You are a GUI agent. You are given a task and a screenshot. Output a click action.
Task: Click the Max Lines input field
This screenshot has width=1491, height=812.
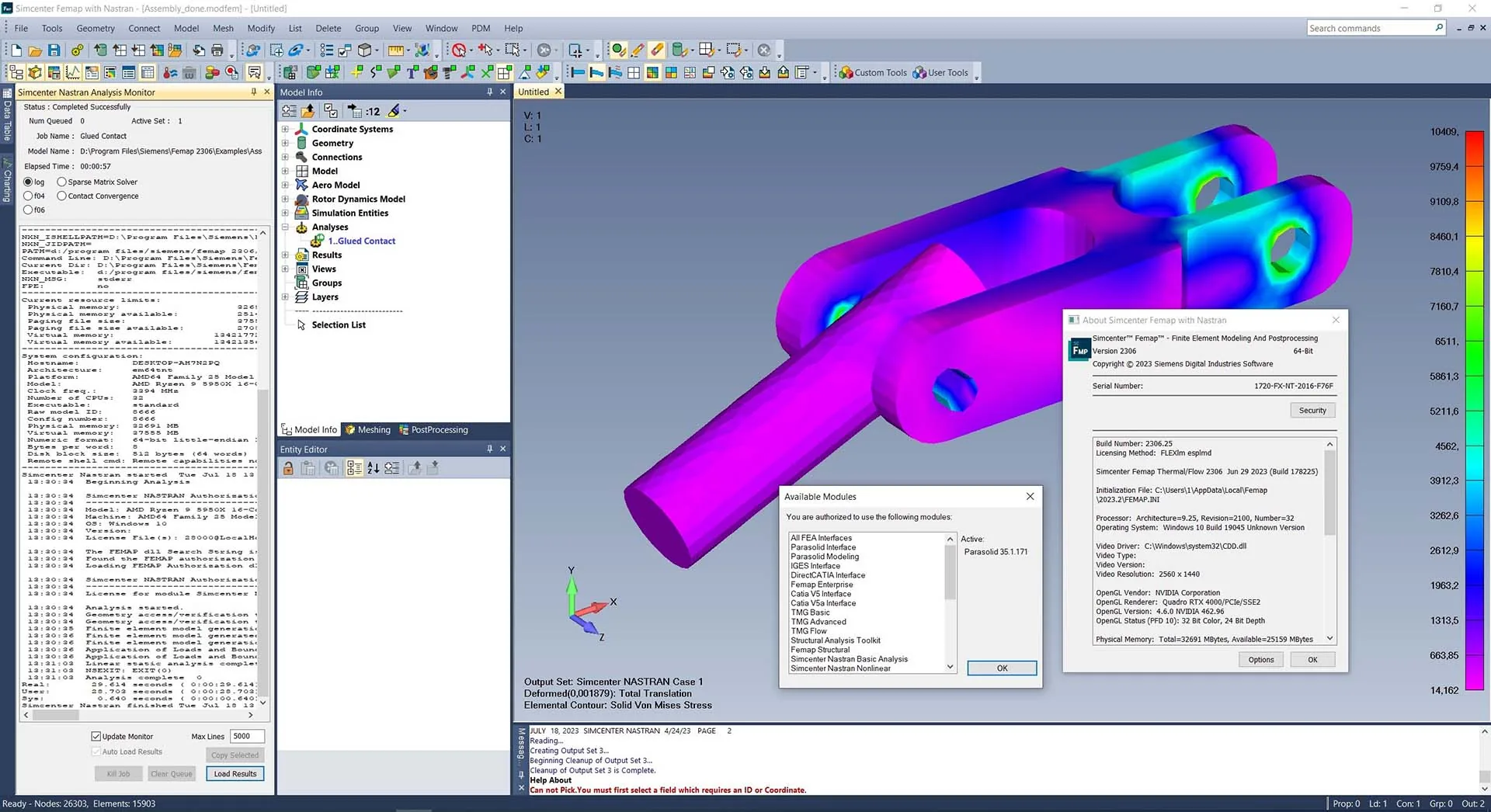click(247, 737)
